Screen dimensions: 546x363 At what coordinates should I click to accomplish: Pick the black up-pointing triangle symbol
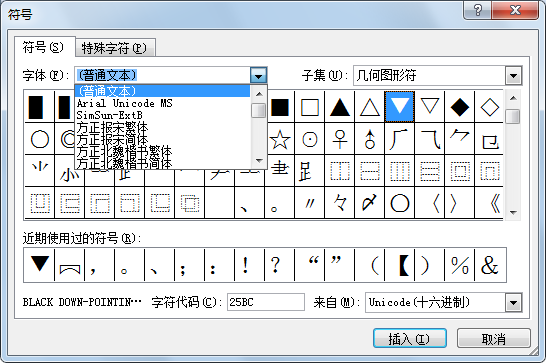tap(340, 107)
